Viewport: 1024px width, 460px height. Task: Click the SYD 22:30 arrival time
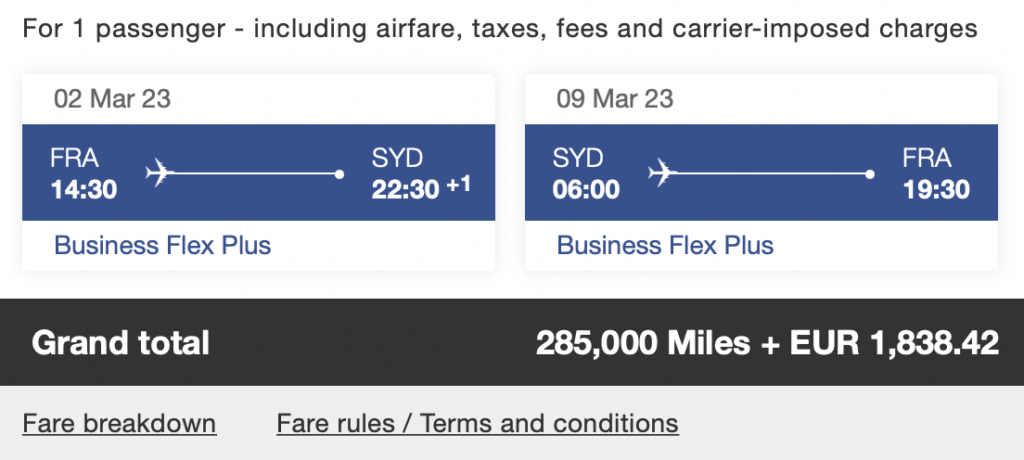coord(406,189)
